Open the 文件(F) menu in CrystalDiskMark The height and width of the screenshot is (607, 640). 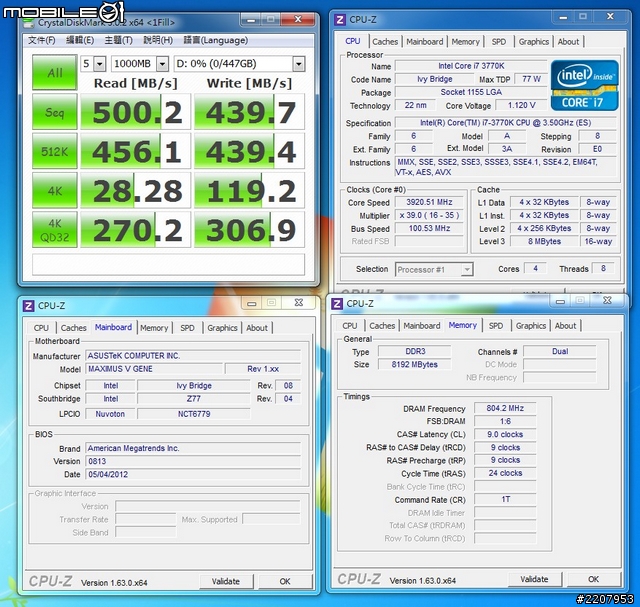[x=42, y=40]
